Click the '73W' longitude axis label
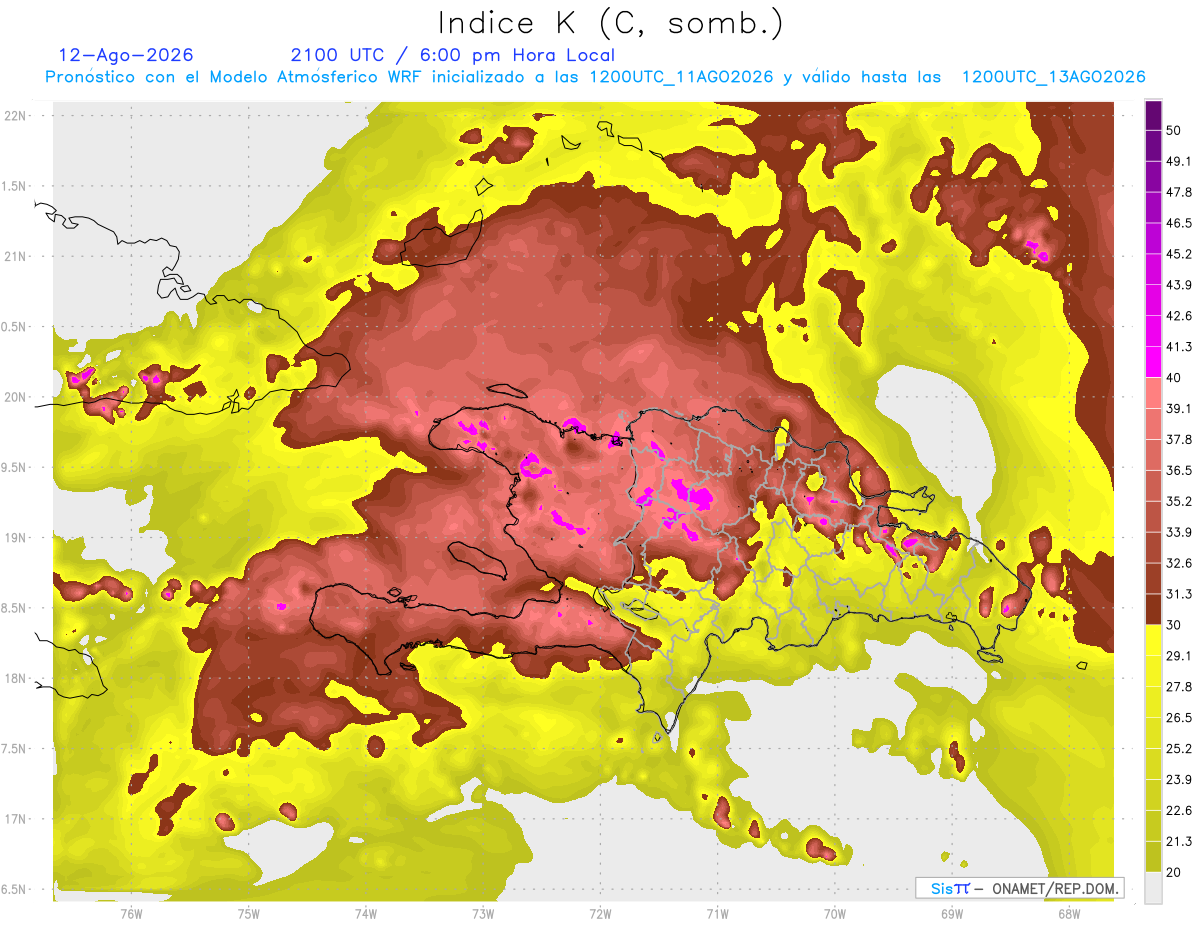The height and width of the screenshot is (927, 1200). point(483,913)
